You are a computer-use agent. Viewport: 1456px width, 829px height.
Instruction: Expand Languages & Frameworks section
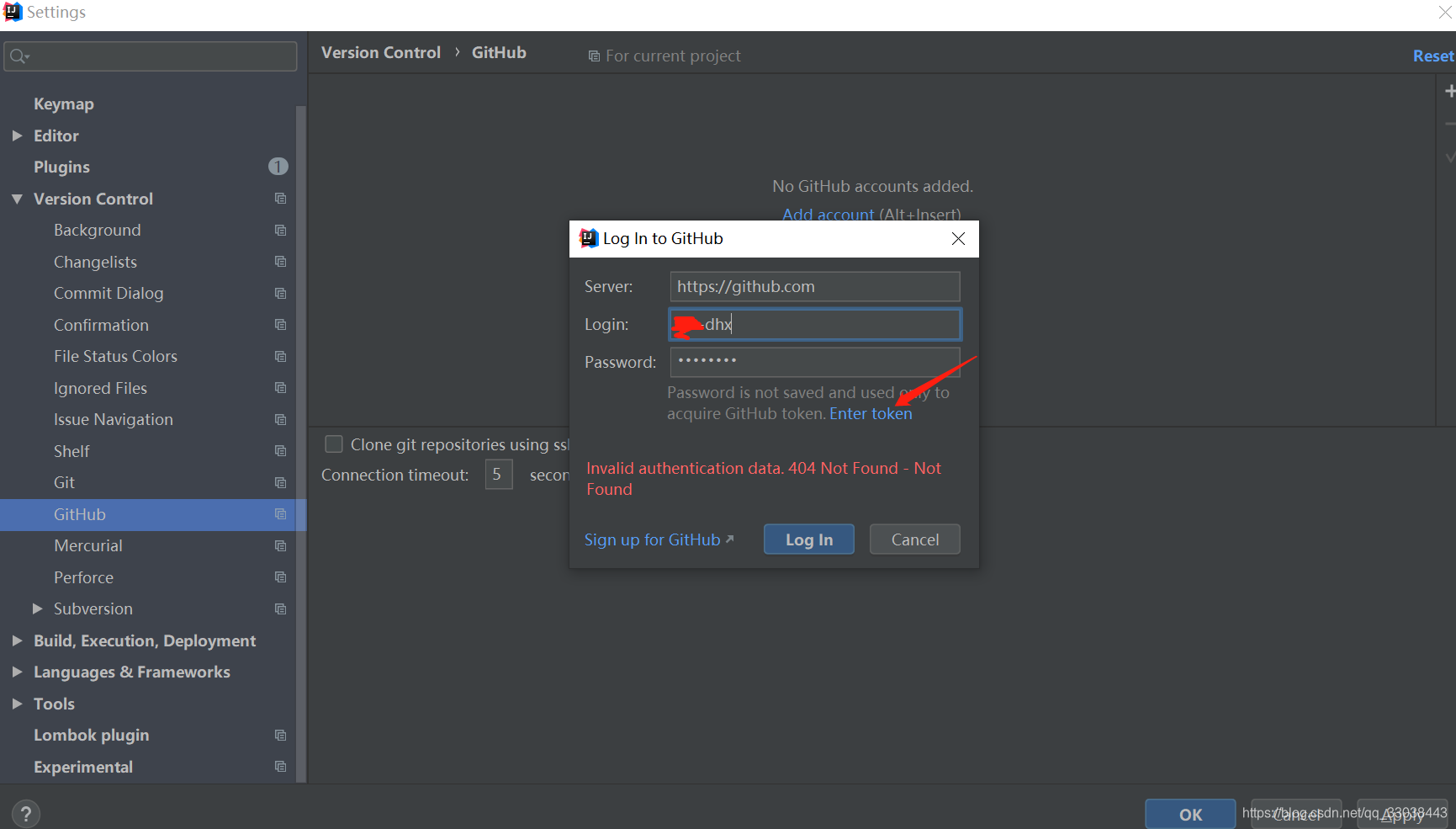17,672
